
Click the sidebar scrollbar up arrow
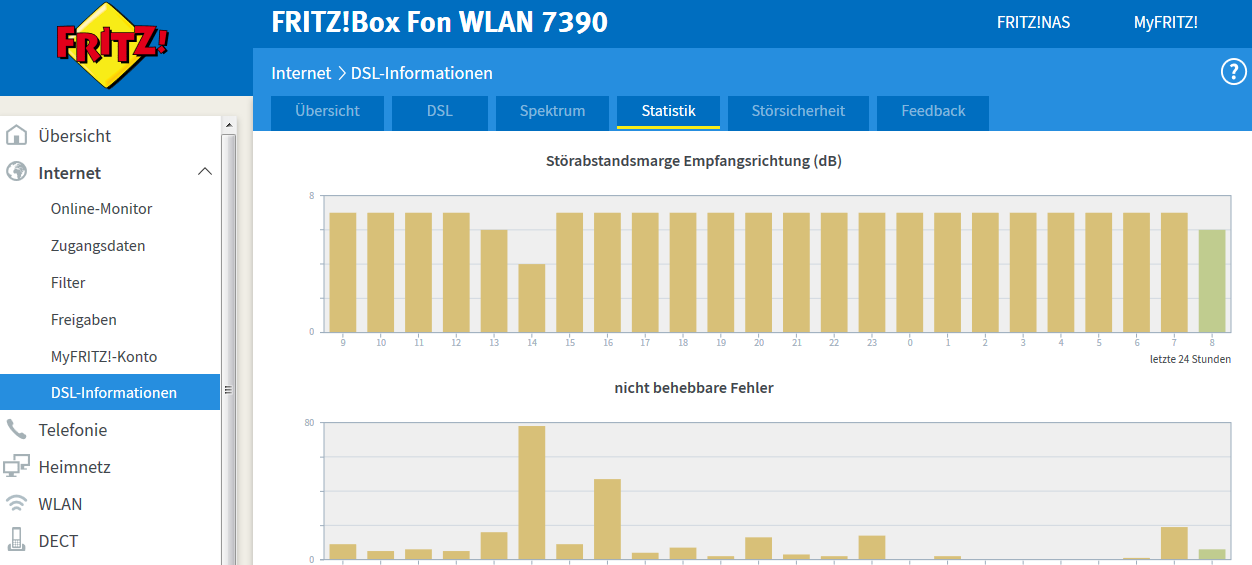(228, 126)
